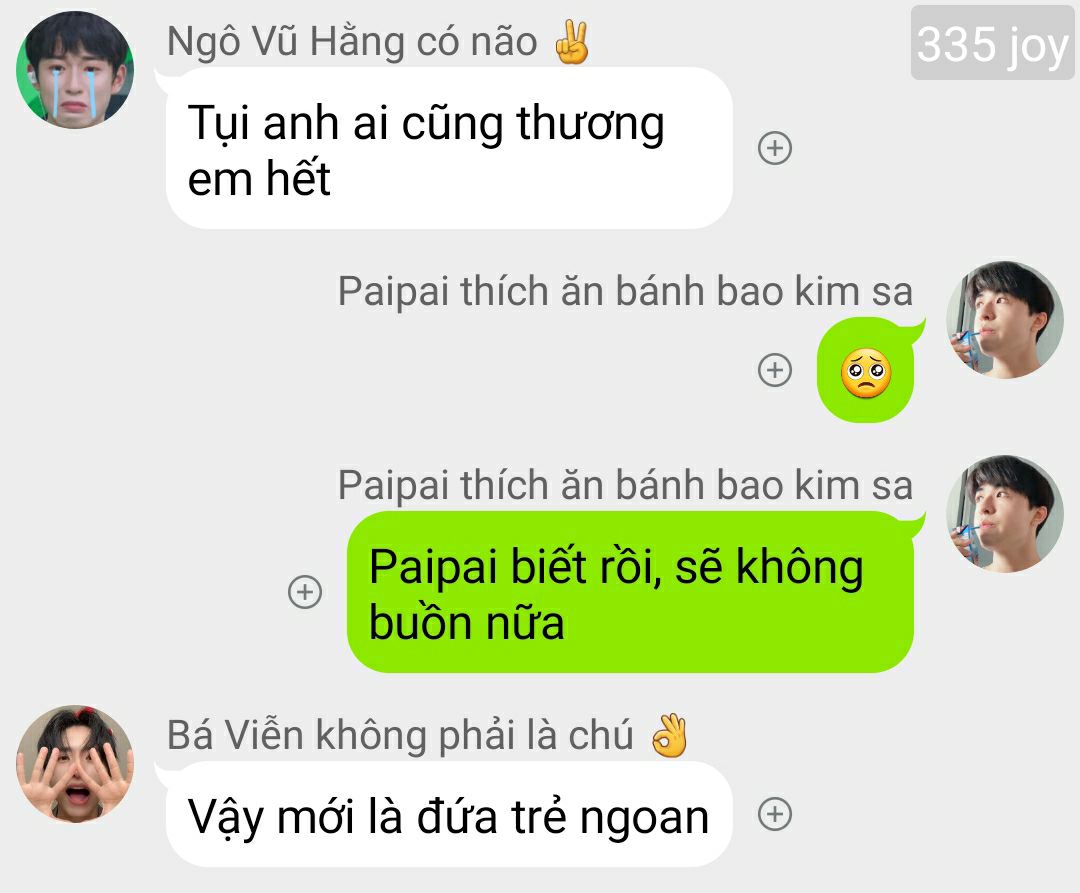Viewport: 1080px width, 893px height.
Task: Tap the pleading face emoji
Action: click(x=866, y=373)
